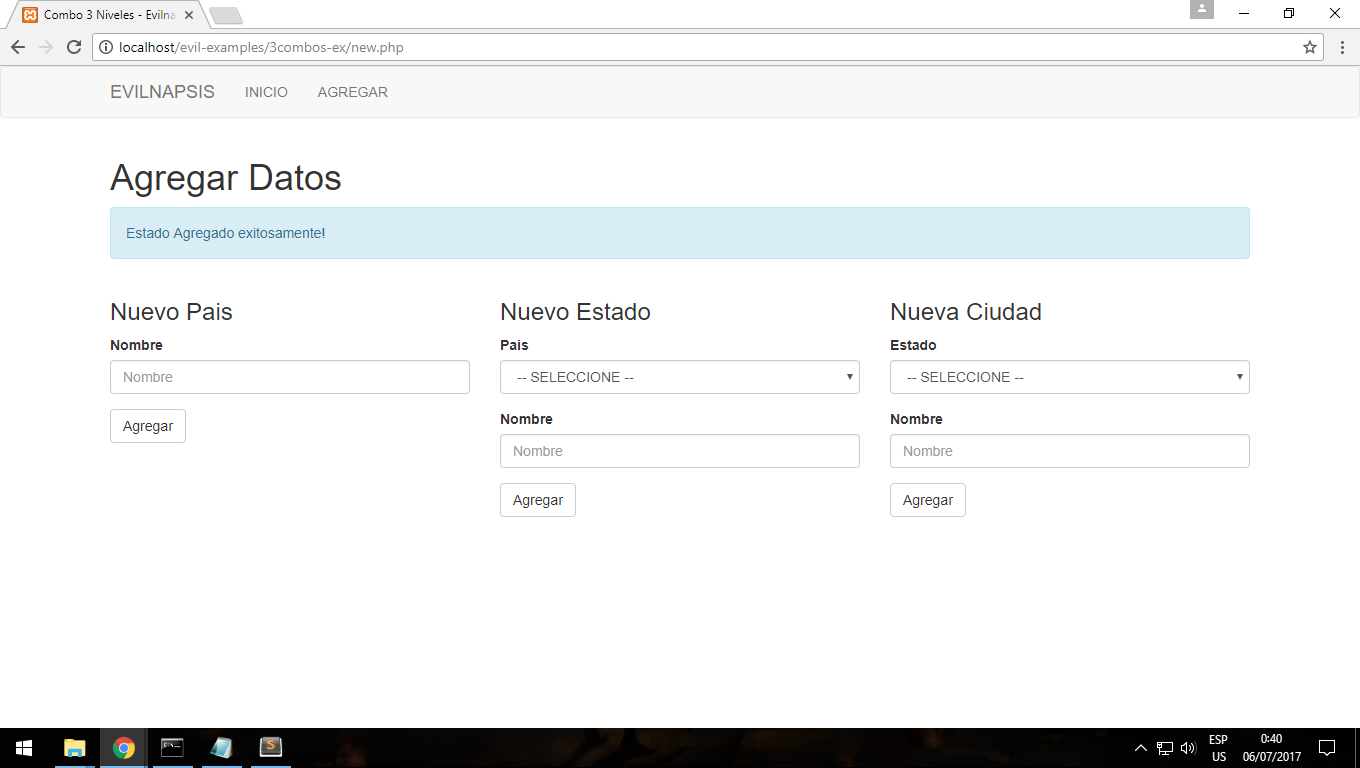1360x768 pixels.
Task: Click the Estado field label
Action: pyautogui.click(x=913, y=345)
